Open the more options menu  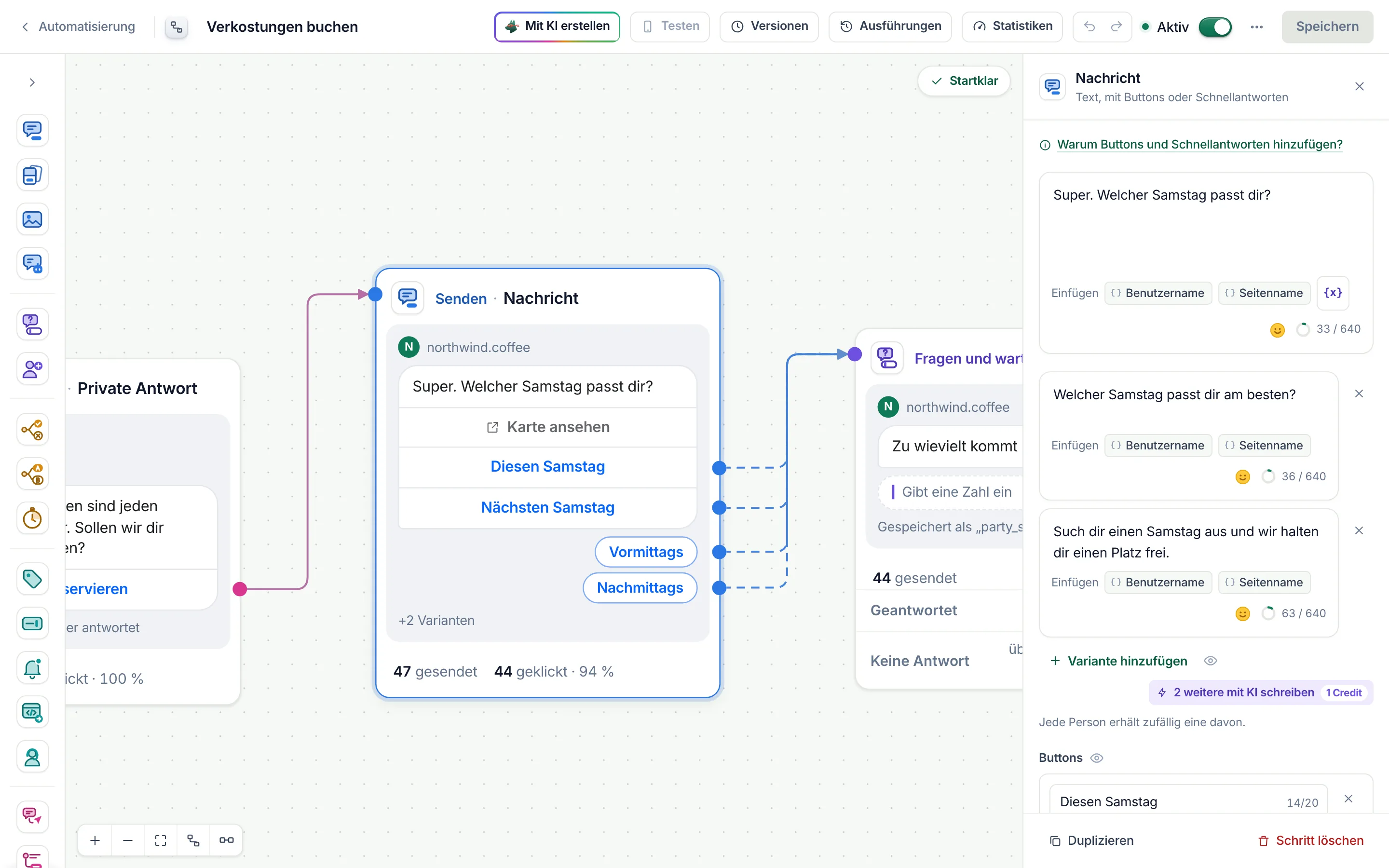[1257, 27]
